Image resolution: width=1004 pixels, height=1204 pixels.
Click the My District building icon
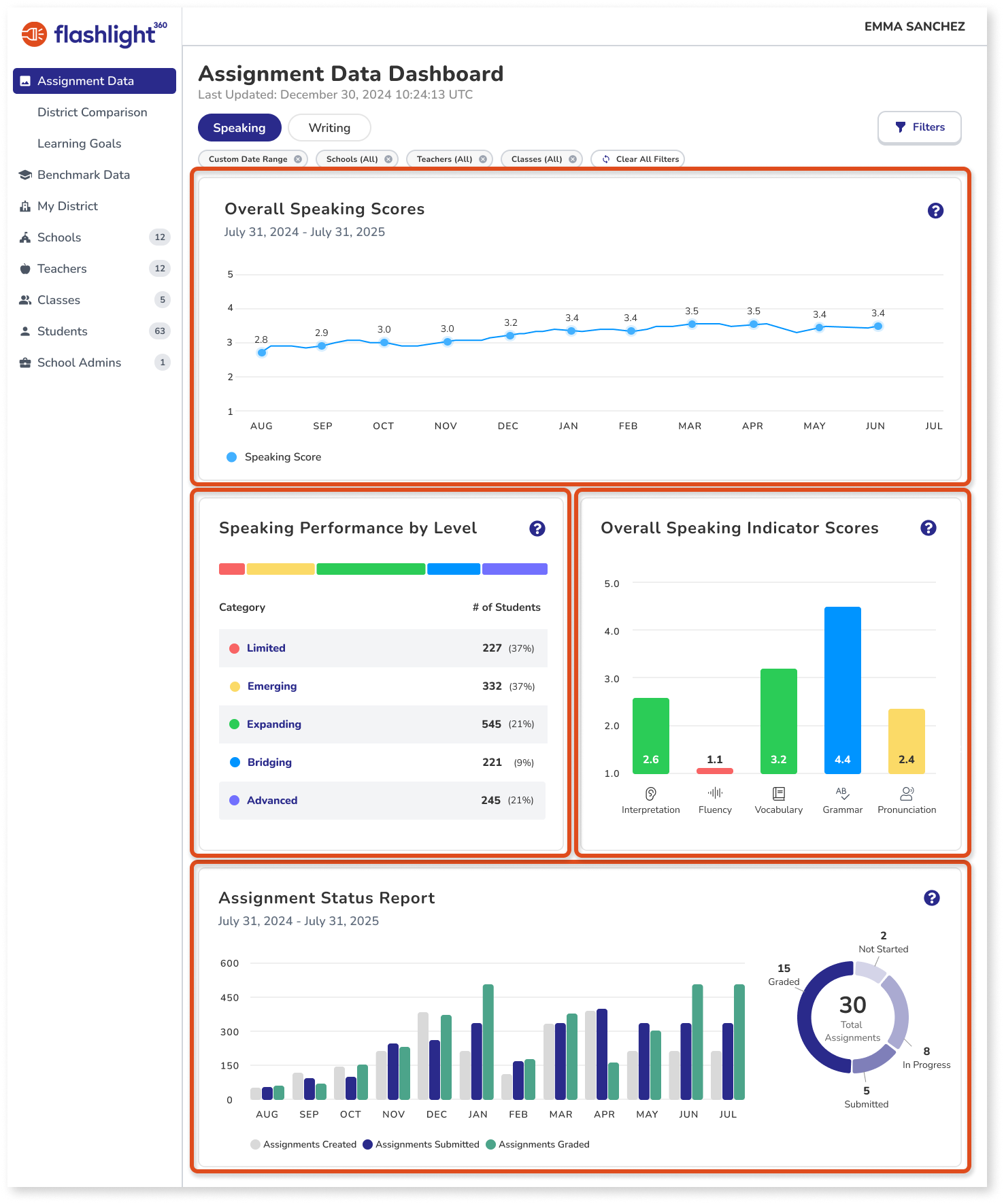25,206
